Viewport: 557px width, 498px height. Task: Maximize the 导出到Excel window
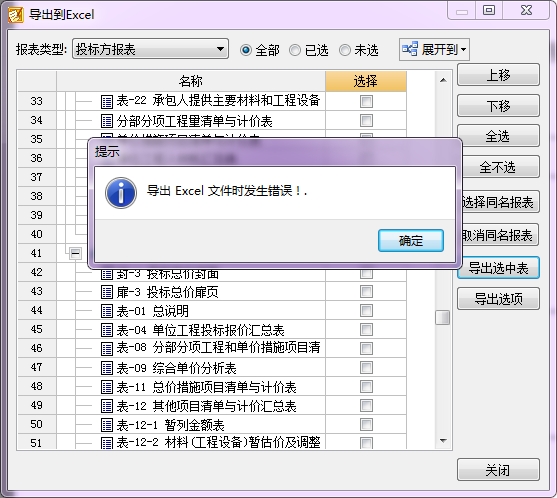point(489,10)
